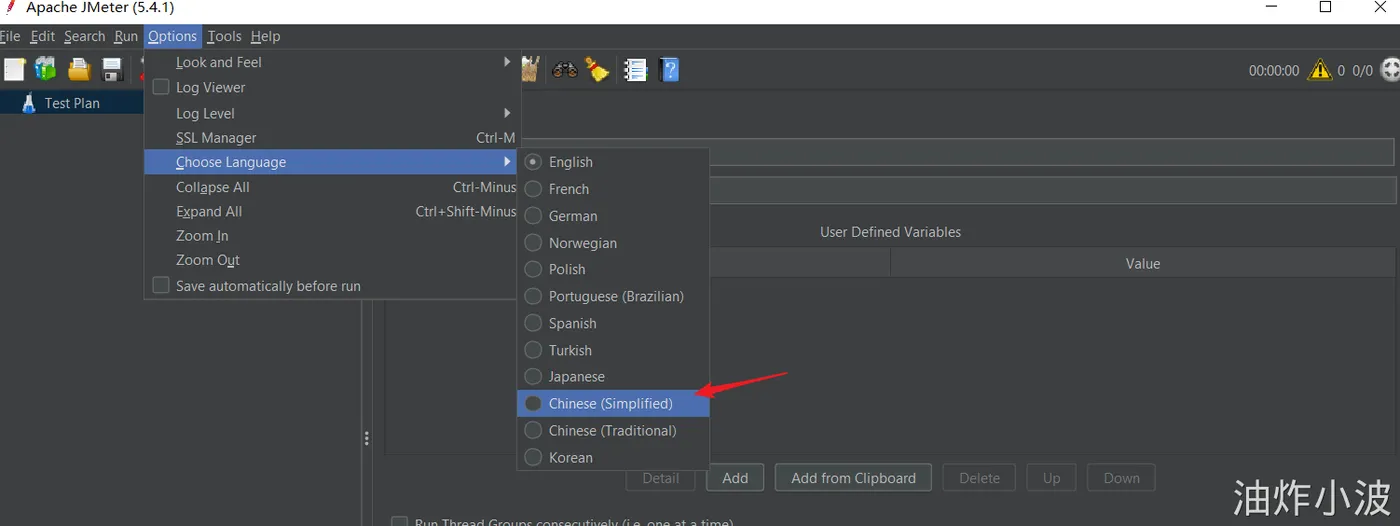Screen dimensions: 1400x526
Task: Click the Up button
Action: 1051,478
